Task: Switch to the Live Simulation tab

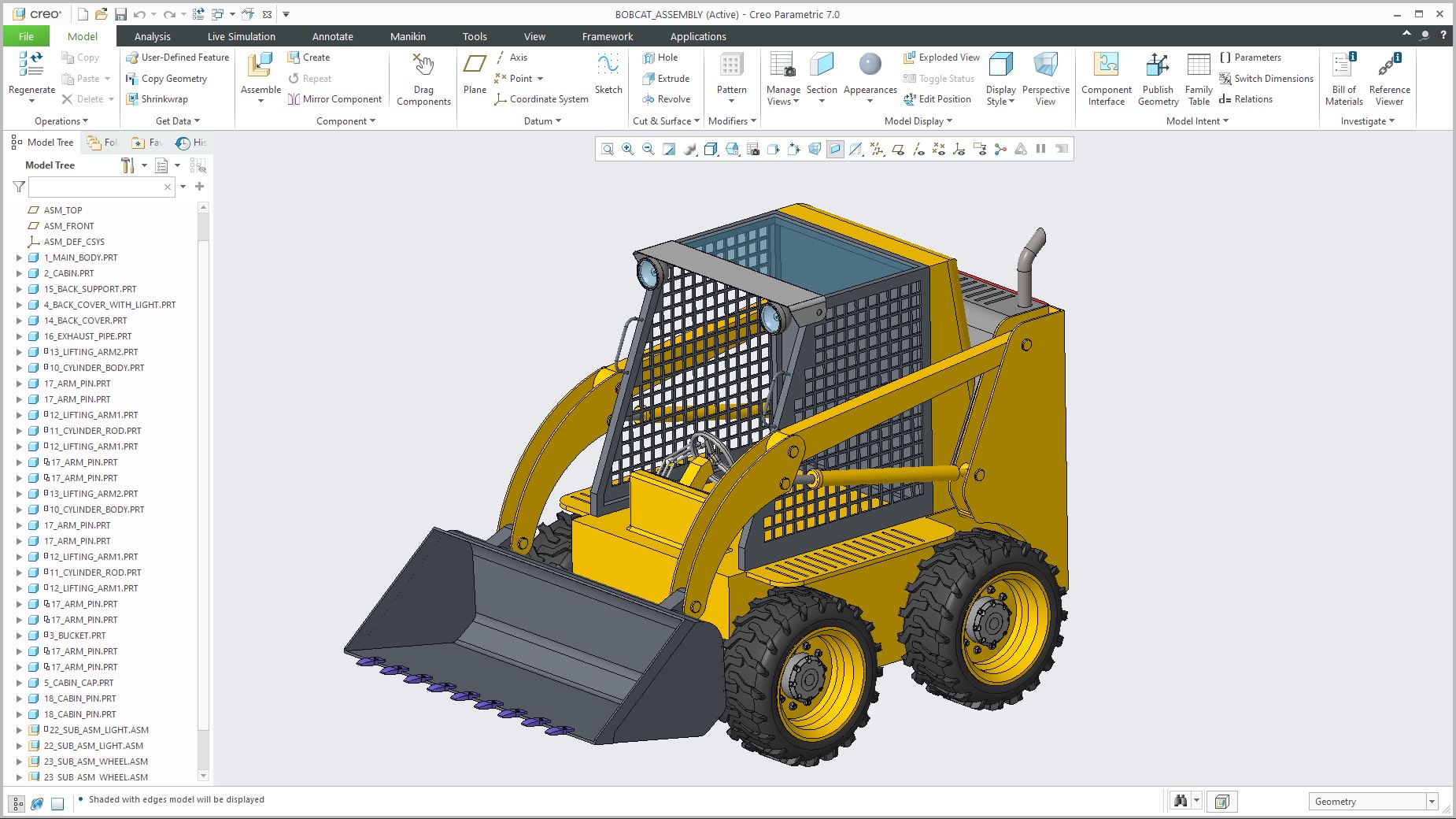Action: tap(241, 36)
